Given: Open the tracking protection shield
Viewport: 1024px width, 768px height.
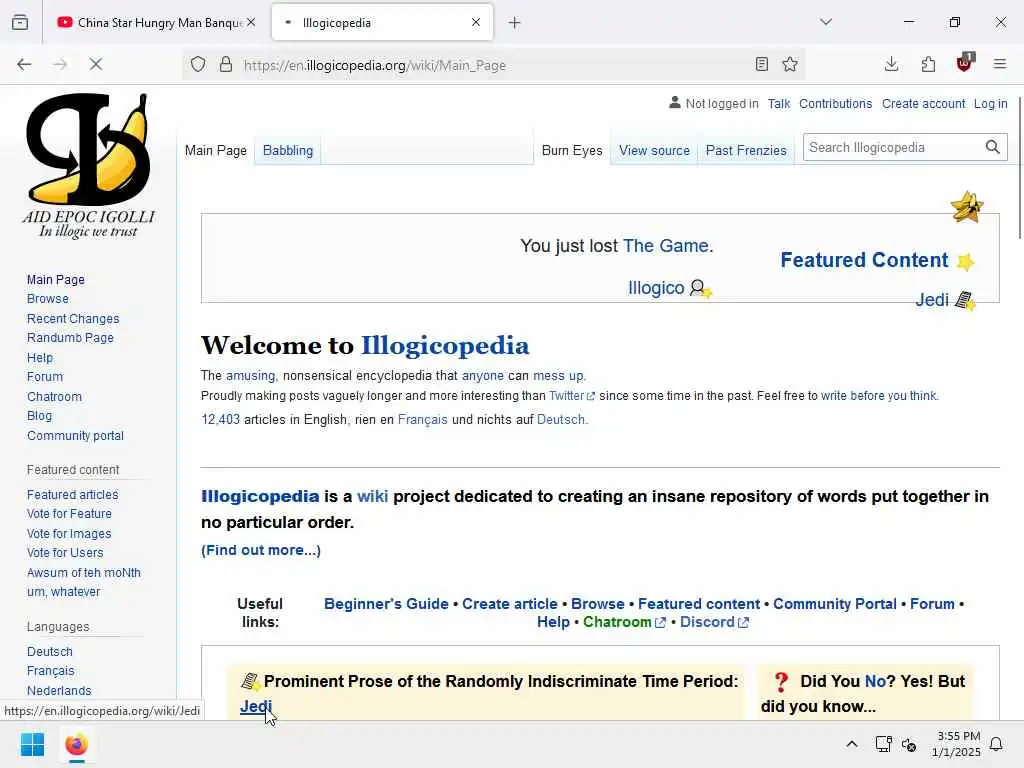Looking at the screenshot, I should pyautogui.click(x=198, y=64).
